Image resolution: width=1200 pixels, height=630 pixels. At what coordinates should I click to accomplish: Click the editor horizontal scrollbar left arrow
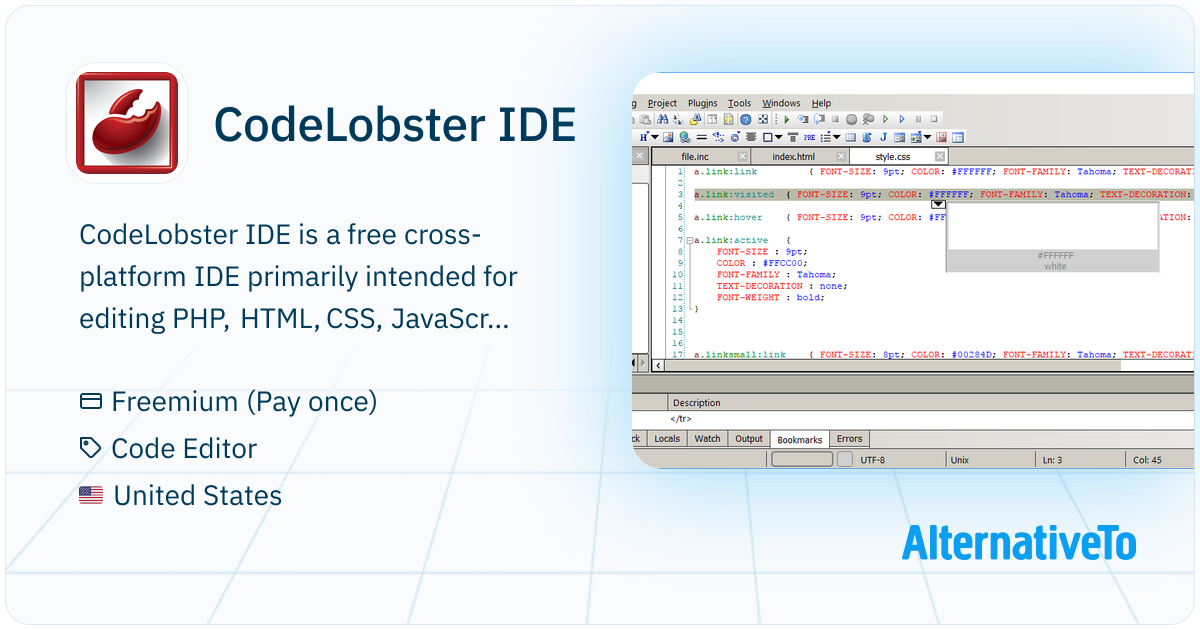[x=658, y=365]
